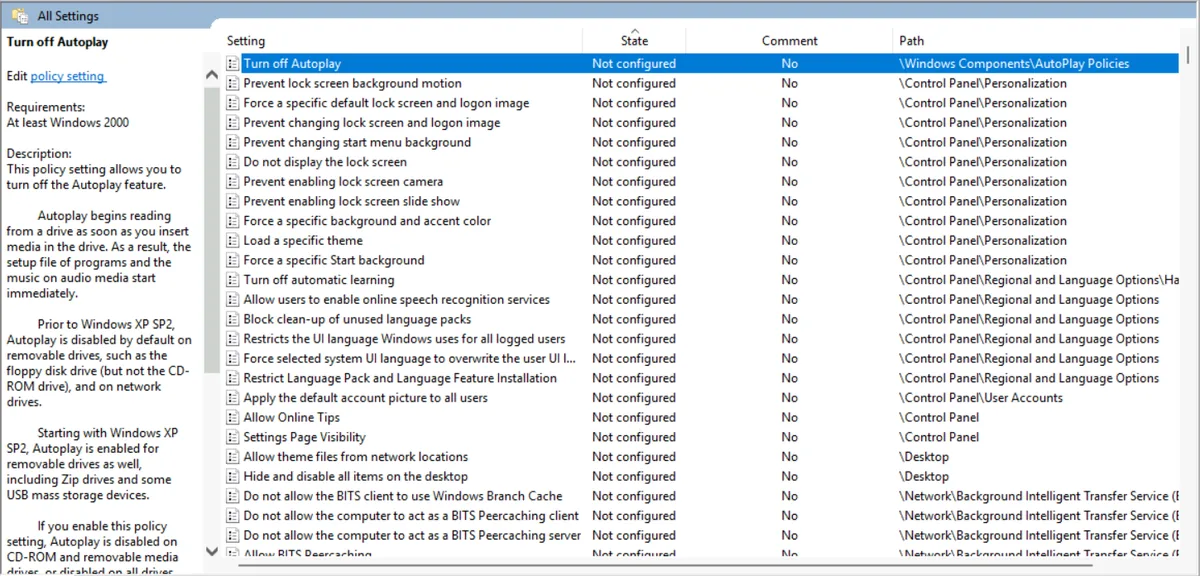Image resolution: width=1200 pixels, height=576 pixels.
Task: Click icon beside Force selected system UI language
Action: coord(232,358)
